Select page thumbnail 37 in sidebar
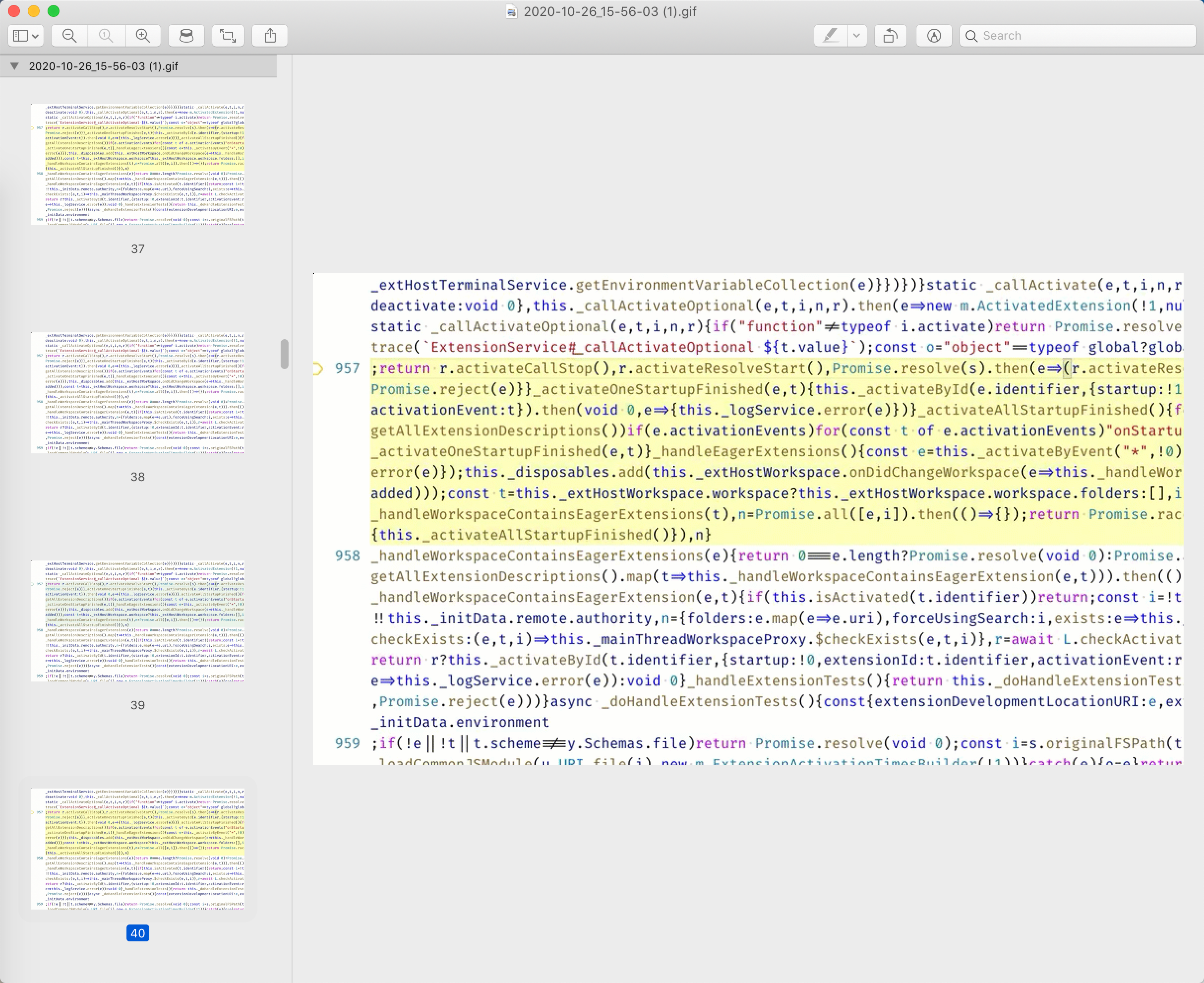The height and width of the screenshot is (983, 1204). pos(137,164)
